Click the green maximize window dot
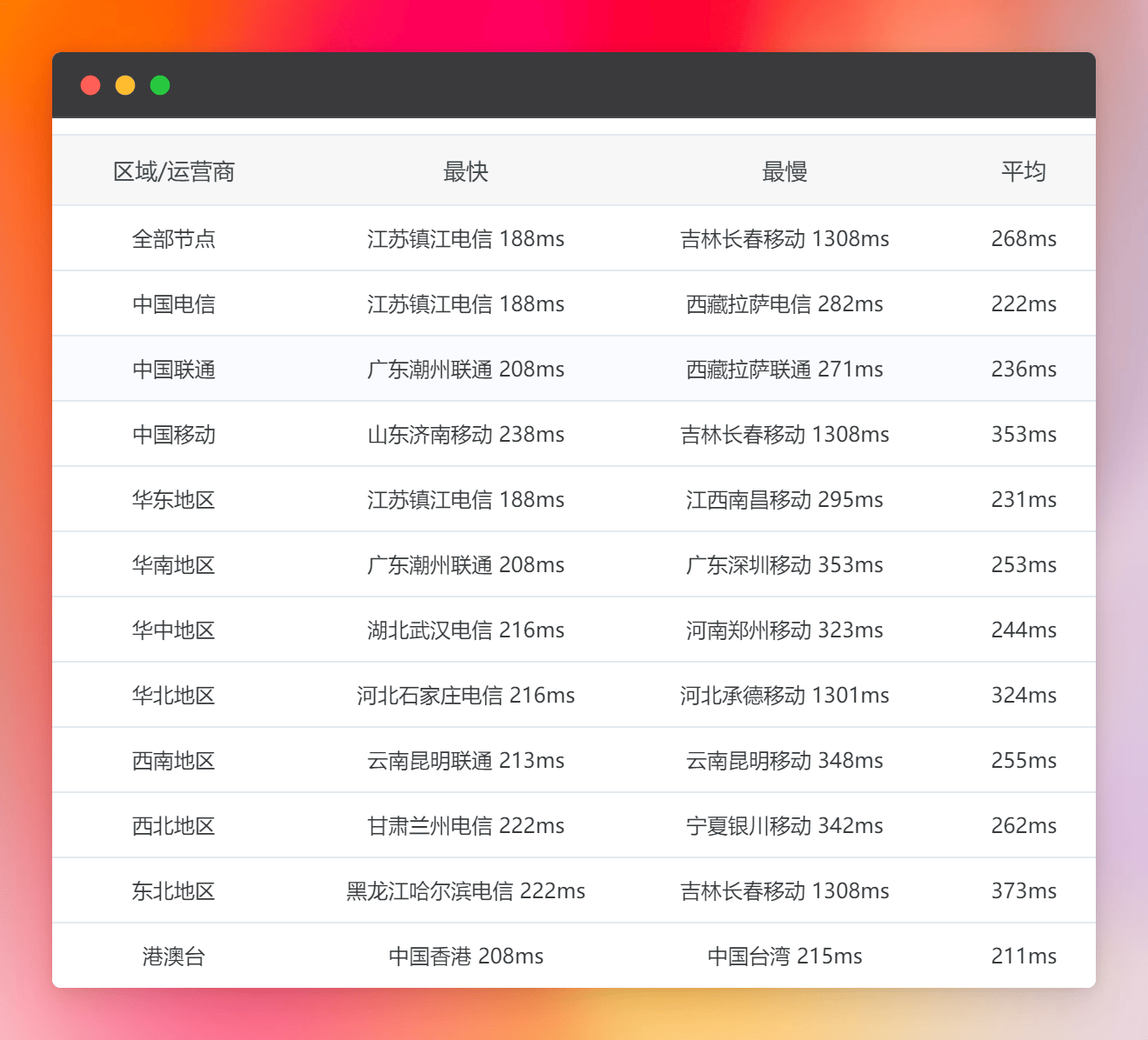This screenshot has height=1040, width=1148. pos(160,85)
